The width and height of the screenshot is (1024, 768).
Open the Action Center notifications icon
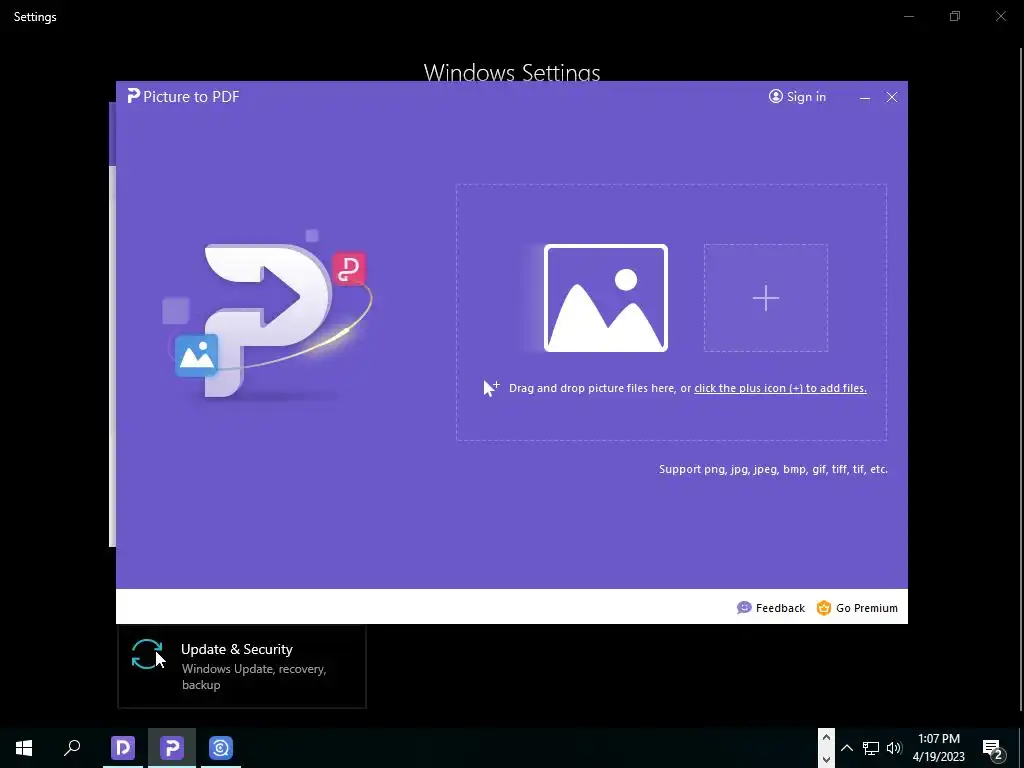pos(993,748)
